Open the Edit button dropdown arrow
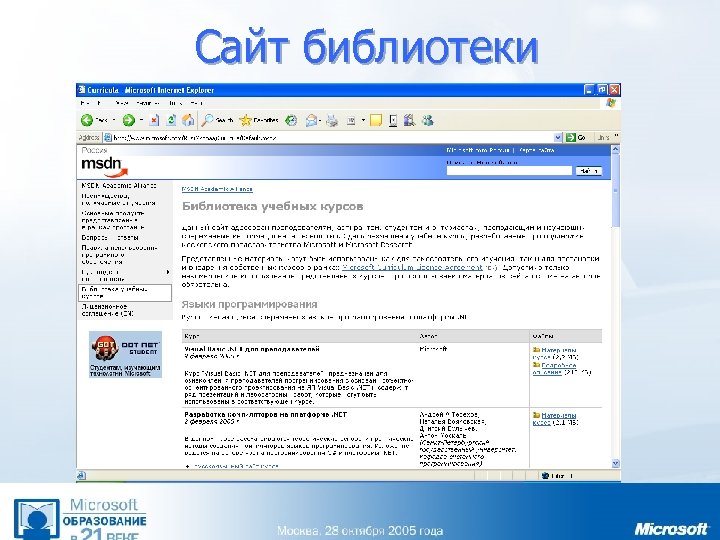720x540 pixels. coord(363,120)
